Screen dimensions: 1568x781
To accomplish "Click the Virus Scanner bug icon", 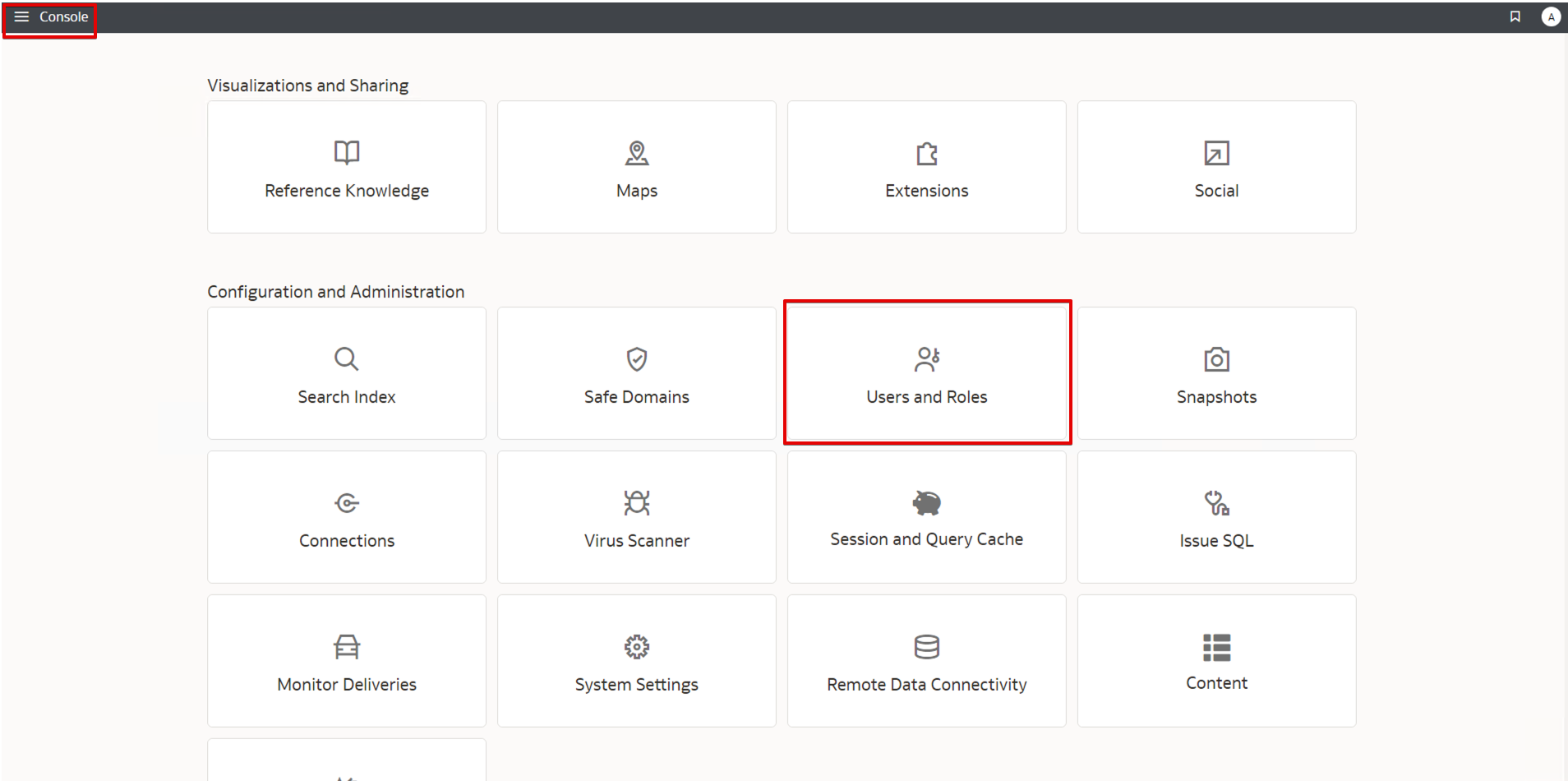I will pyautogui.click(x=637, y=503).
